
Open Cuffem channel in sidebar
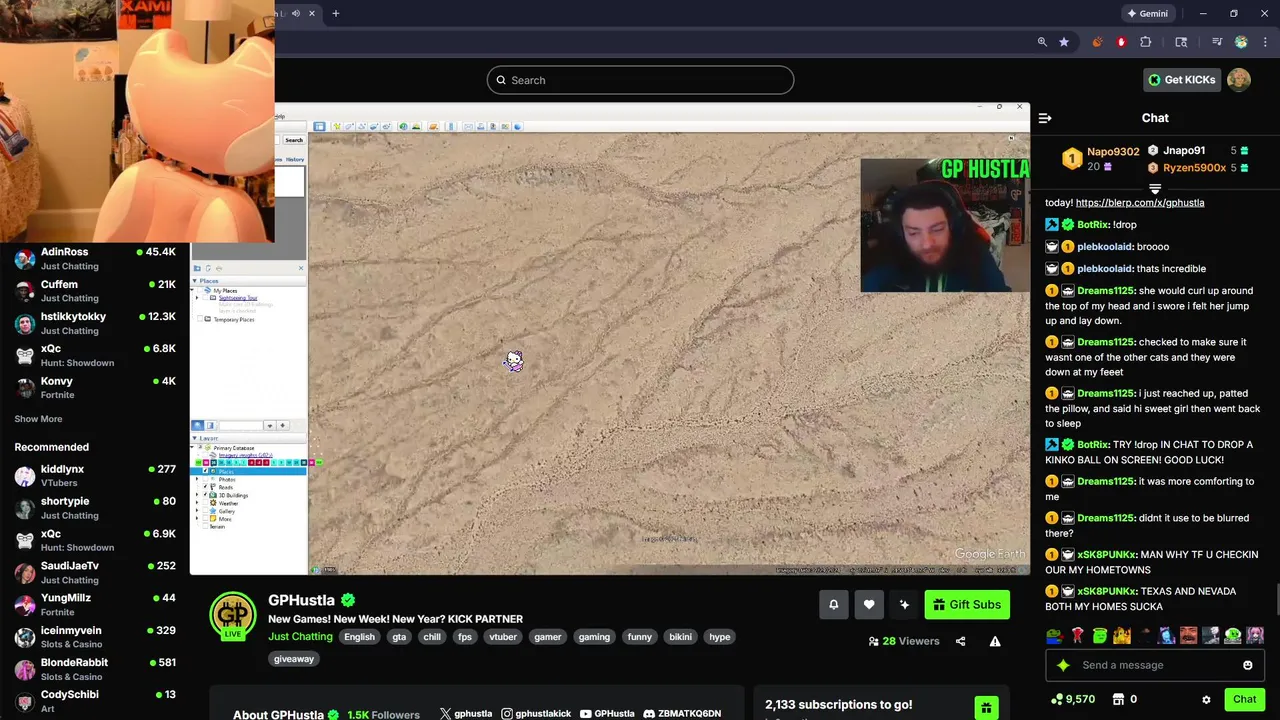(95, 291)
